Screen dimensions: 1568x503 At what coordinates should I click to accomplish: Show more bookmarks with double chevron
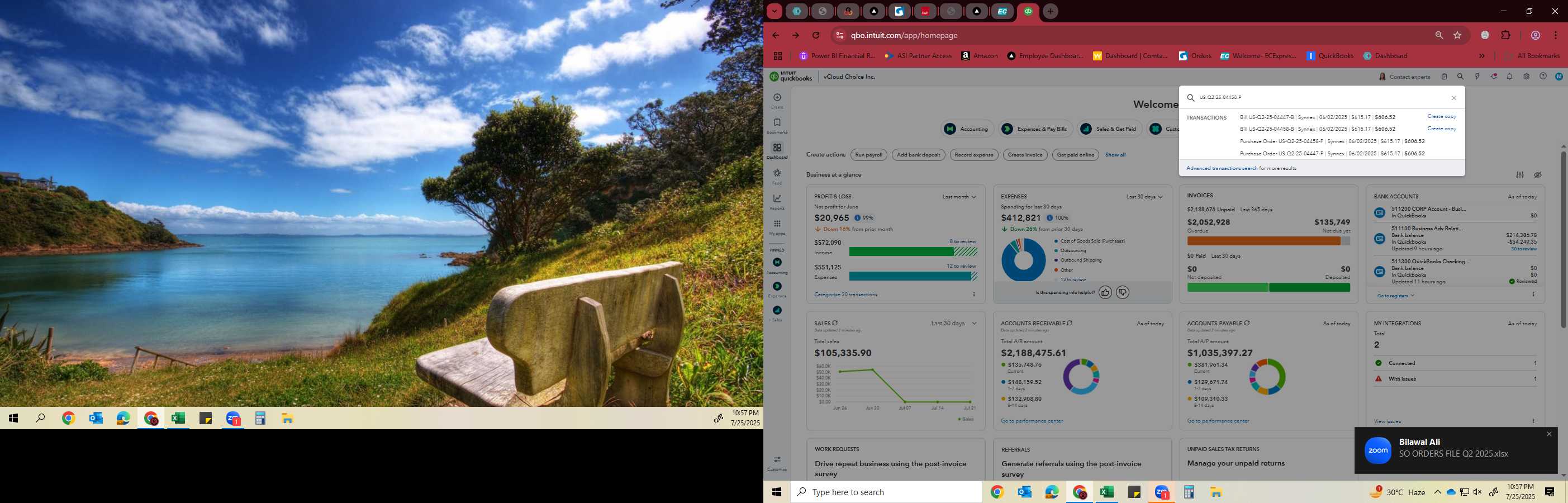(1481, 56)
